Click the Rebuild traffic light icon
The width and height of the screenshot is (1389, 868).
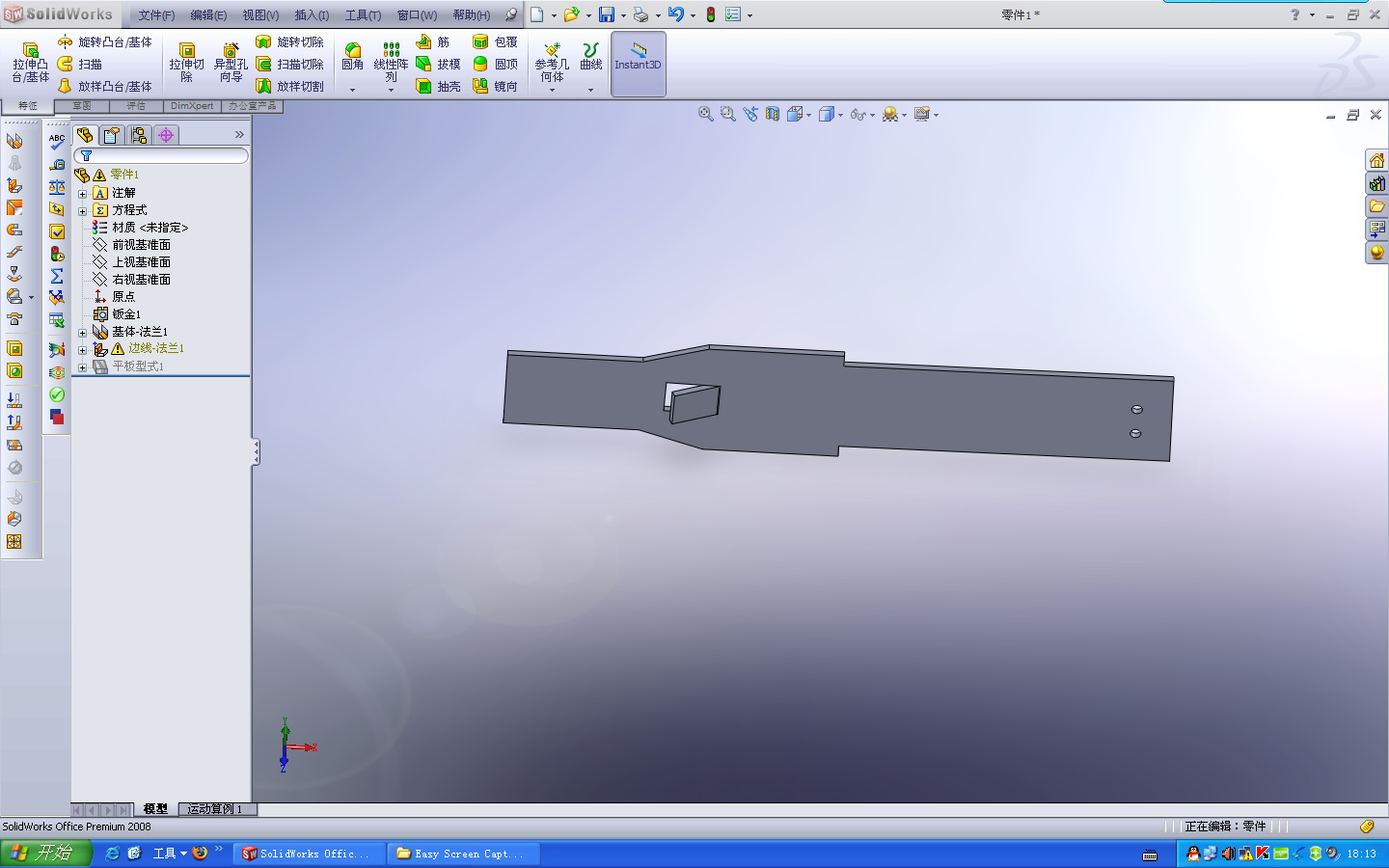(x=711, y=14)
